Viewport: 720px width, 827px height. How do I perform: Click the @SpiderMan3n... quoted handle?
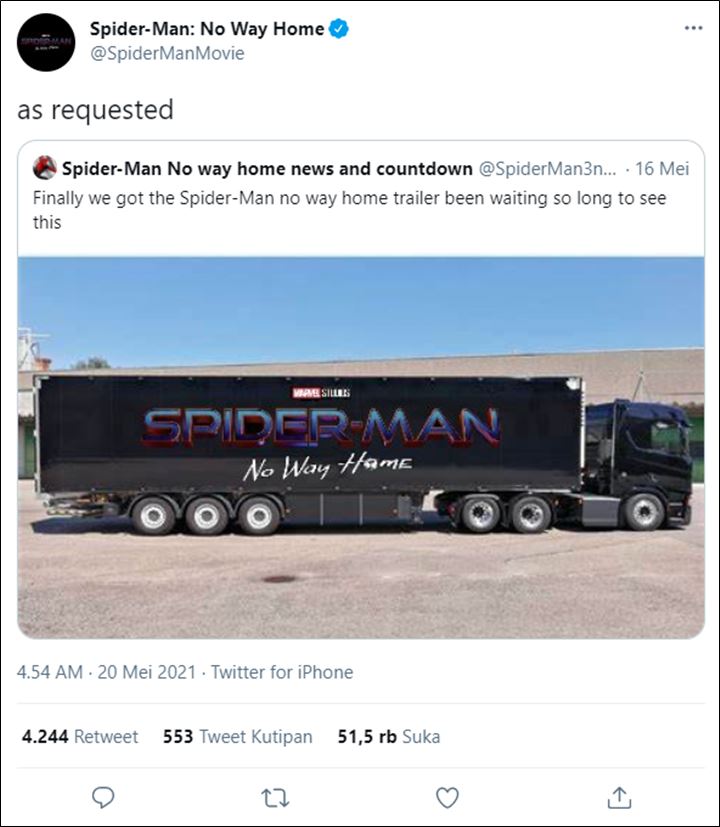tap(547, 168)
